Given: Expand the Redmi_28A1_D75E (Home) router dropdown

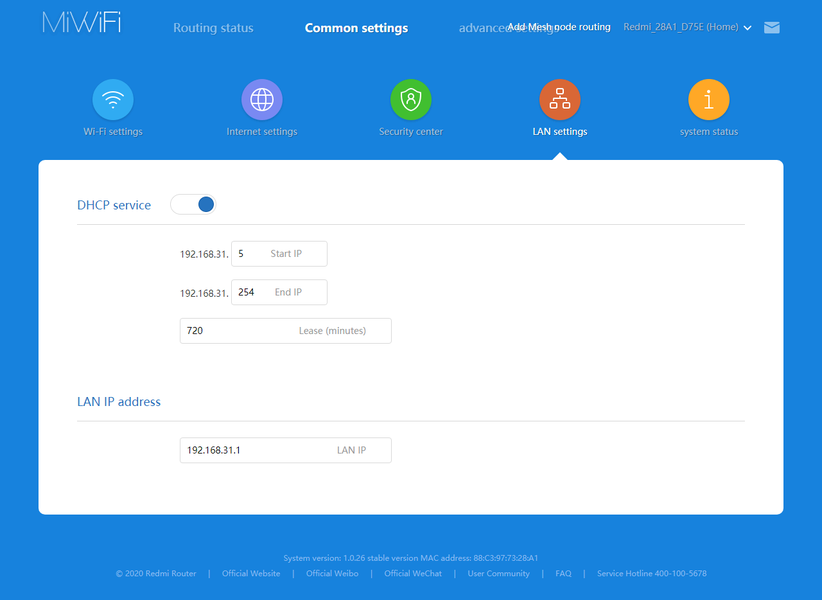Looking at the screenshot, I should 687,27.
